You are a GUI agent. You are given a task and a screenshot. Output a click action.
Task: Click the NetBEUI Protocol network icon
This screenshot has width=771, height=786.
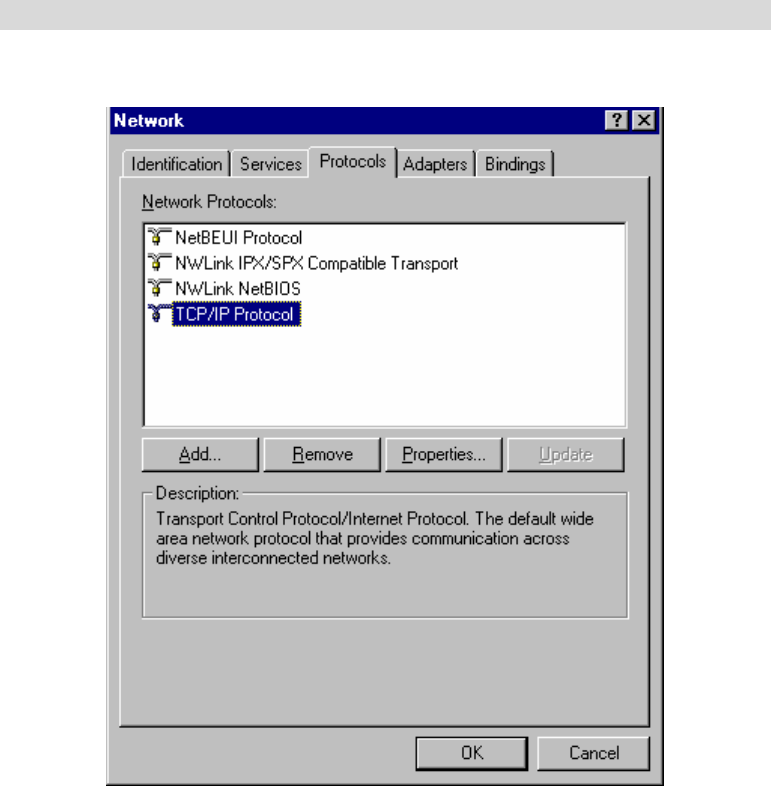click(159, 237)
